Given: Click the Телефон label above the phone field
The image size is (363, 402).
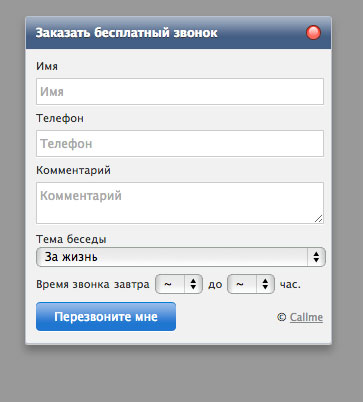Looking at the screenshot, I should [60, 118].
